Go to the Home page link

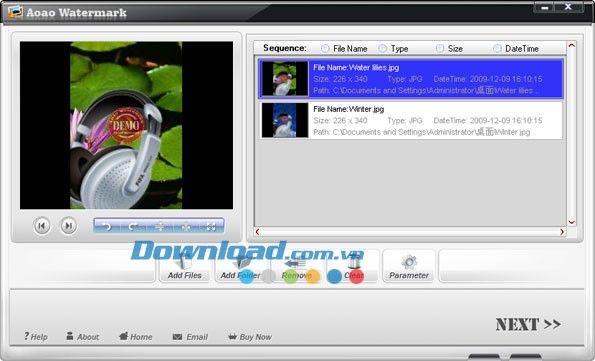[x=135, y=337]
